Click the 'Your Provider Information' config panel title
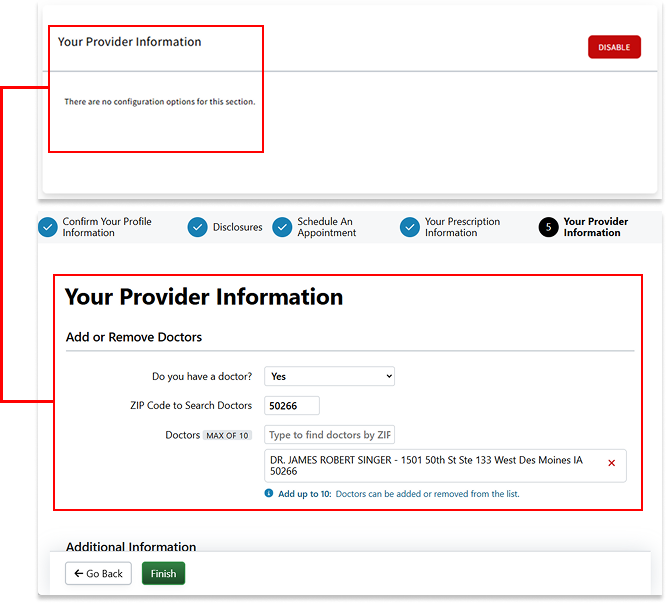 point(130,42)
